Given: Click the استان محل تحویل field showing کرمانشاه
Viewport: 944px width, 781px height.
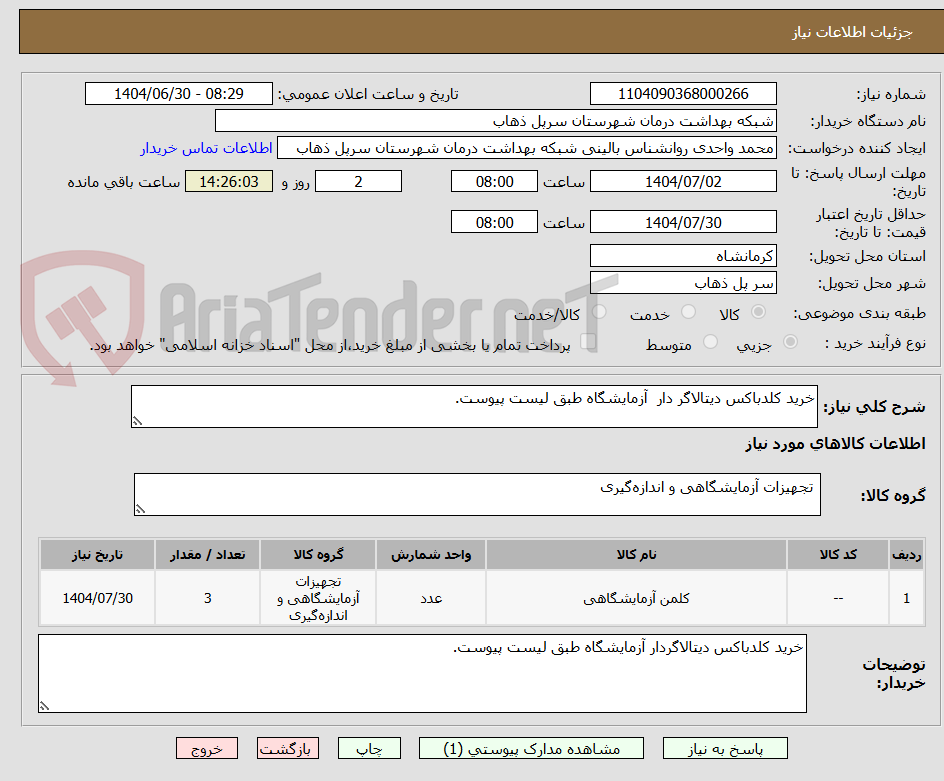Looking at the screenshot, I should (683, 256).
